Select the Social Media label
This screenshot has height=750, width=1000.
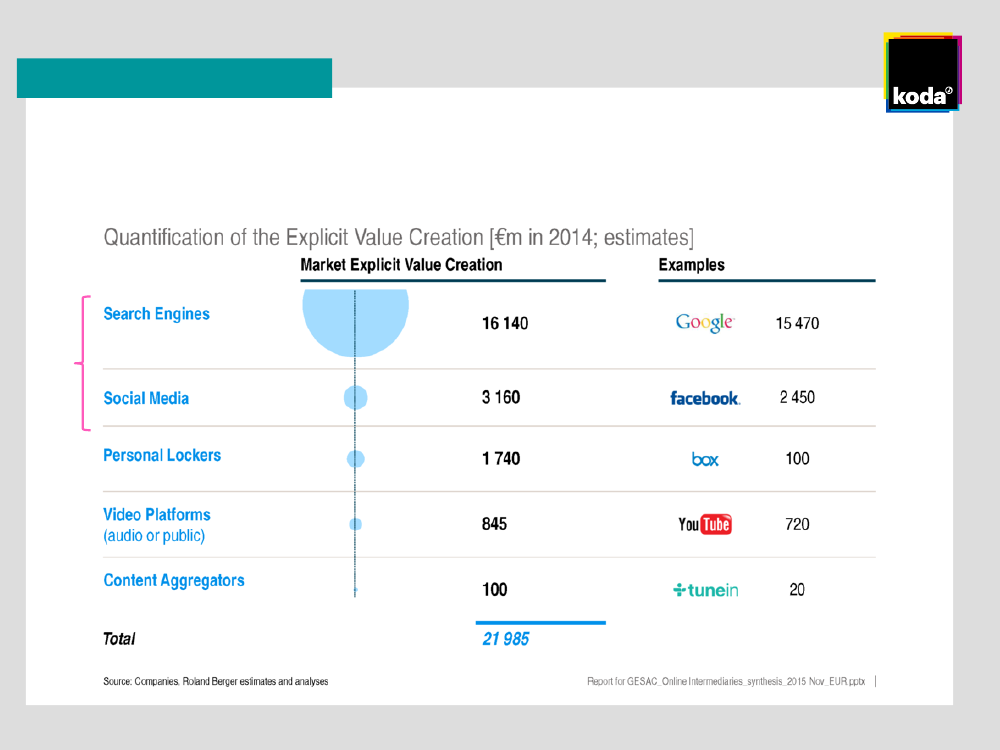tap(146, 398)
